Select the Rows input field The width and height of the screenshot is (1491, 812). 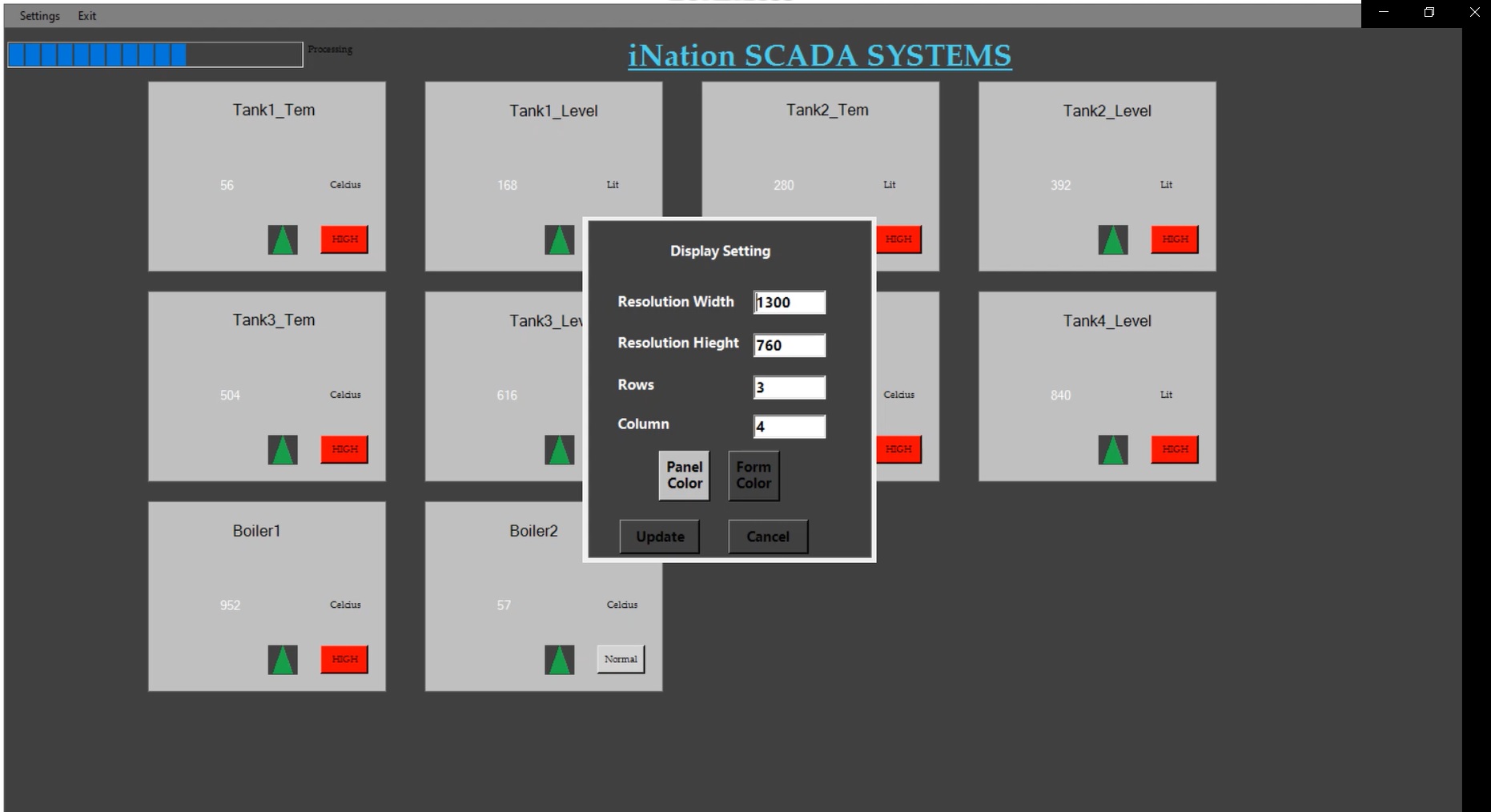tap(789, 388)
